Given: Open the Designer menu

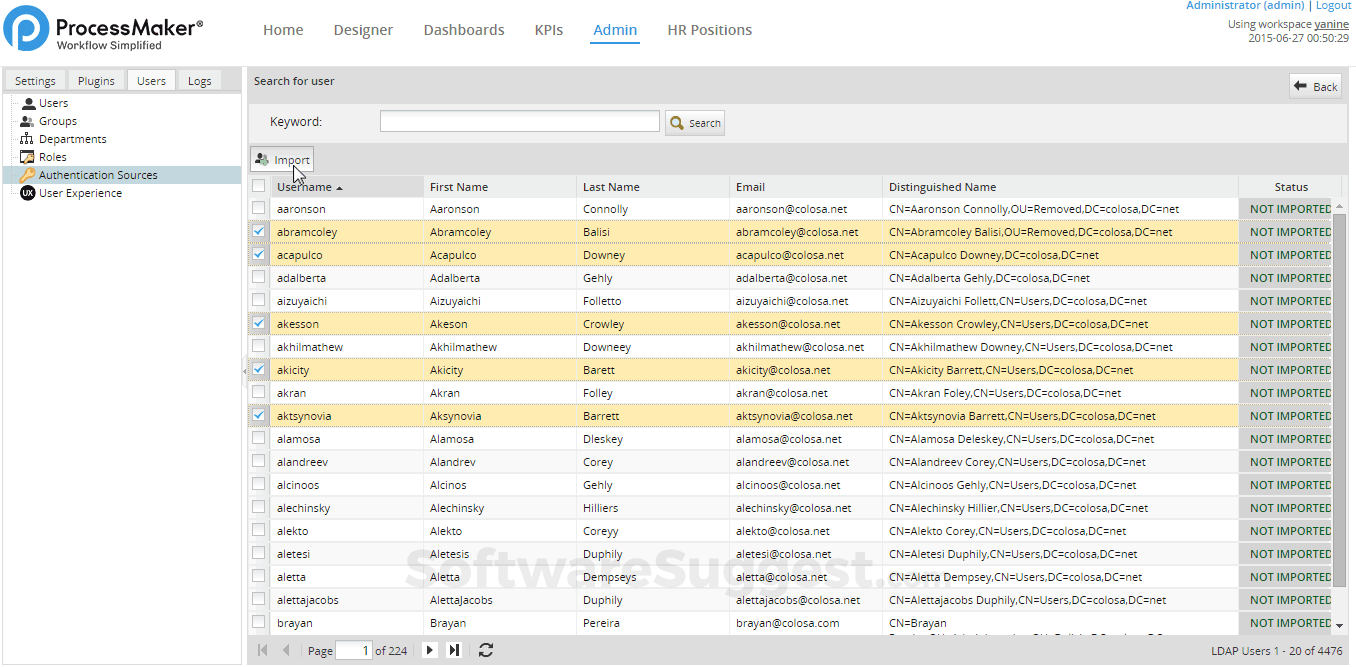Looking at the screenshot, I should [x=363, y=30].
